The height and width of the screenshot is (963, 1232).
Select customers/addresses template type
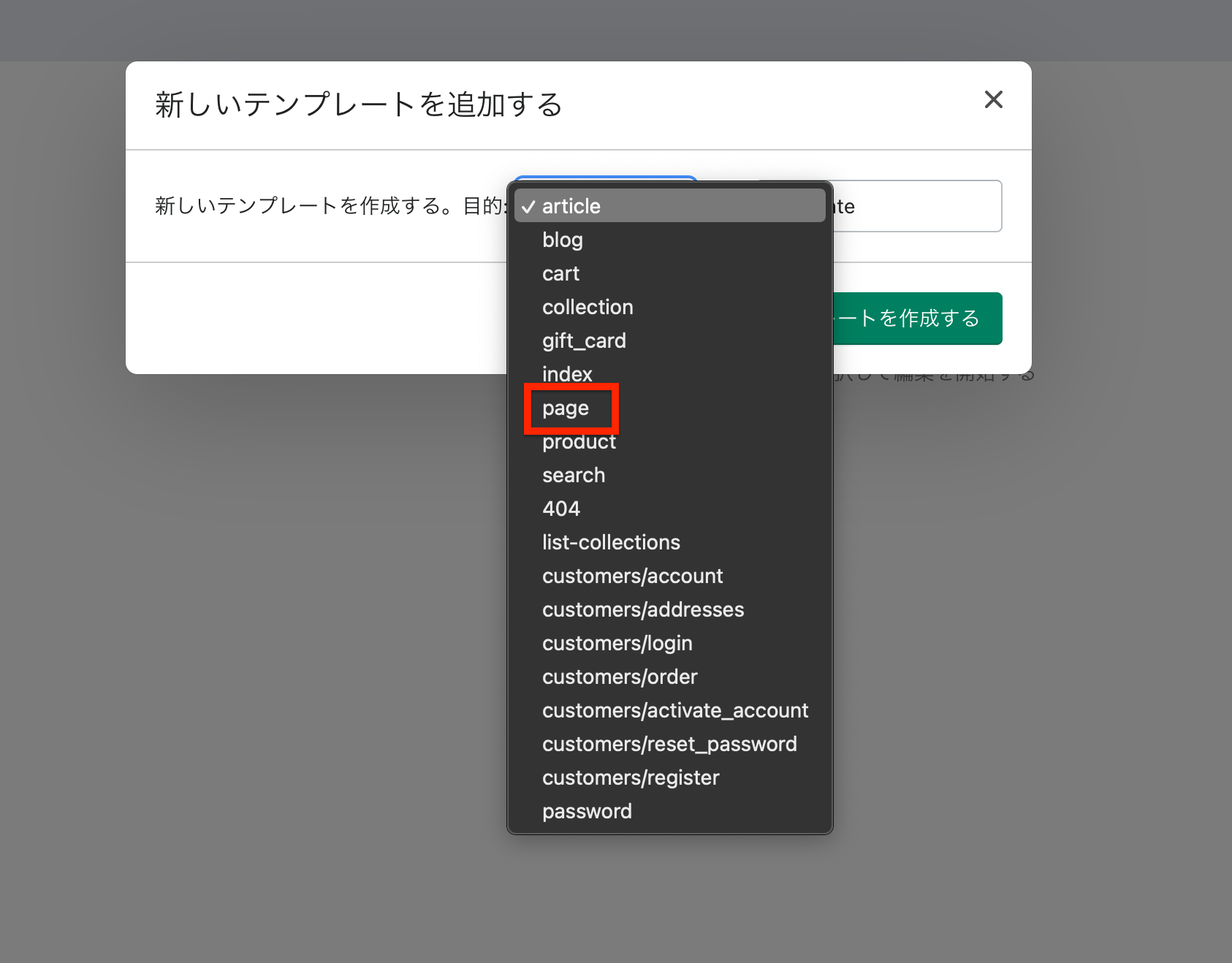[643, 609]
